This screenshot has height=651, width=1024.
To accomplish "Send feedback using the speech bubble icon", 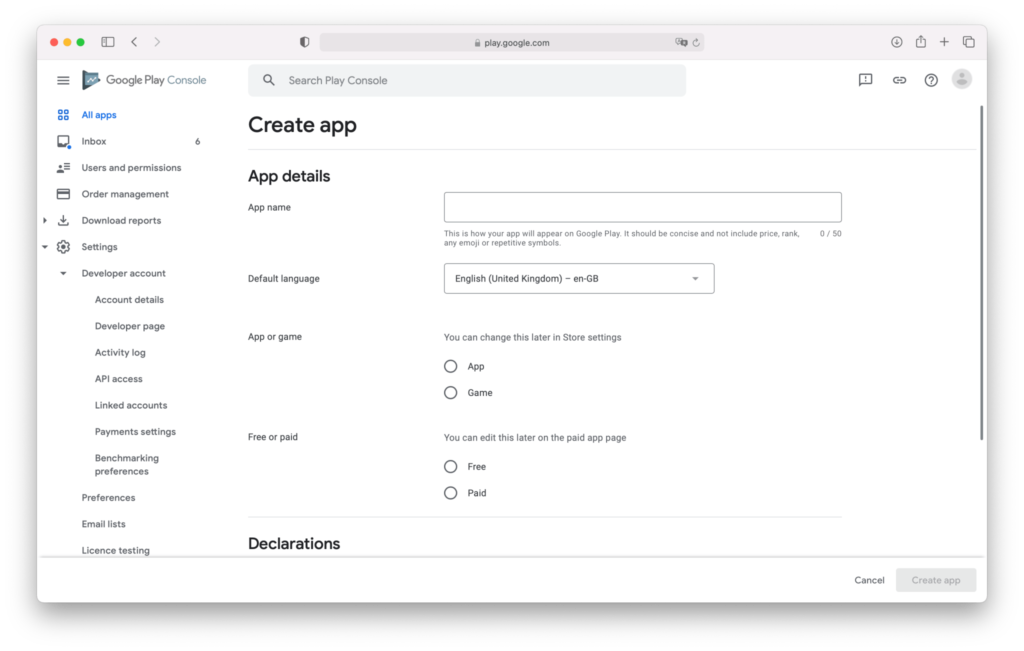I will 864,79.
